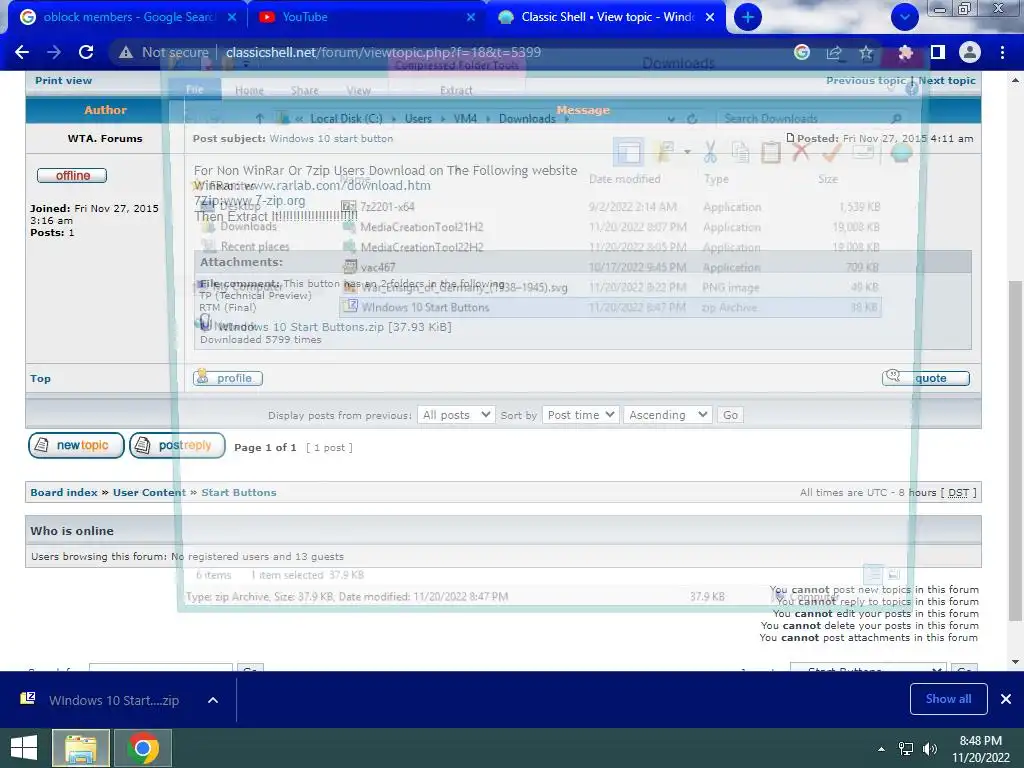The height and width of the screenshot is (768, 1024).
Task: Switch to the YouTube tab
Action: [366, 17]
